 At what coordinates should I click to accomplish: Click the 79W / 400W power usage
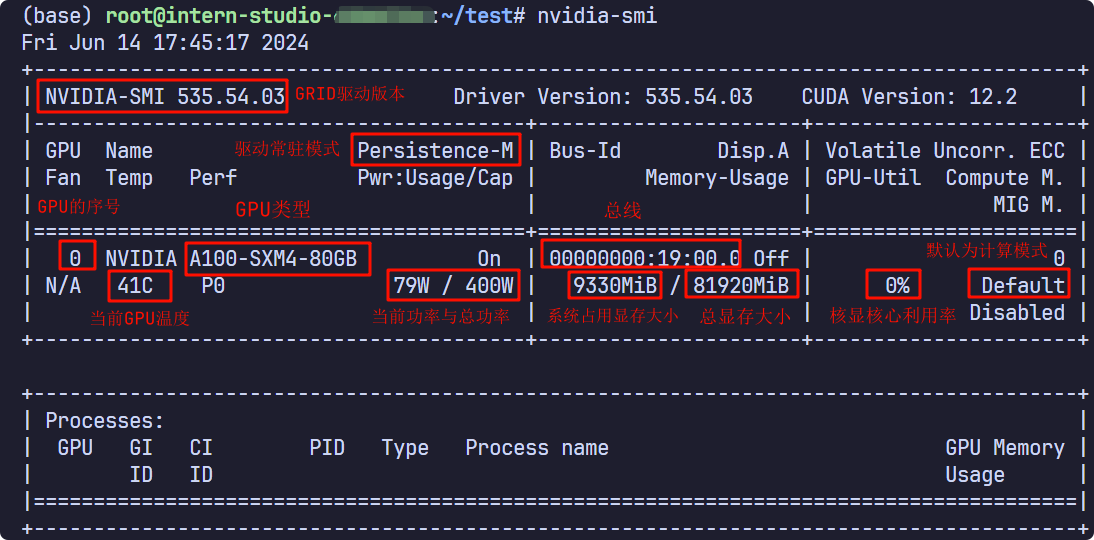454,285
